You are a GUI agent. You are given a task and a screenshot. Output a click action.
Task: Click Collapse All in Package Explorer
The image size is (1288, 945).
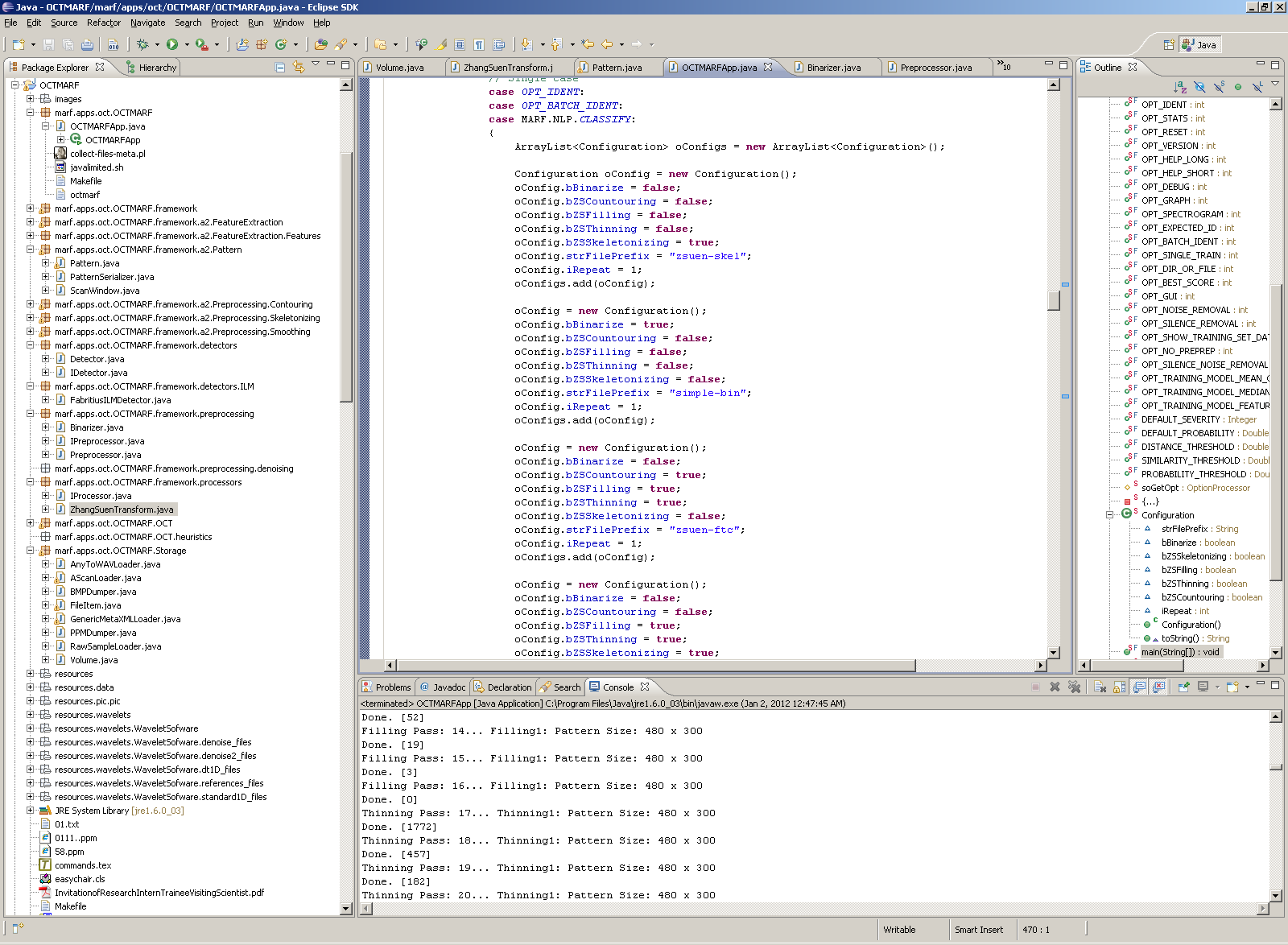pos(280,68)
